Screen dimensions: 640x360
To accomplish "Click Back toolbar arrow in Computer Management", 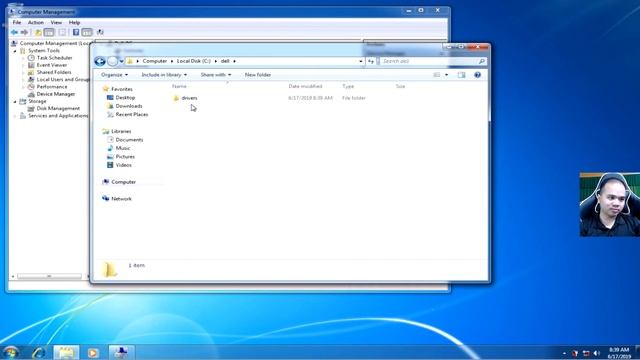I will click(15, 32).
